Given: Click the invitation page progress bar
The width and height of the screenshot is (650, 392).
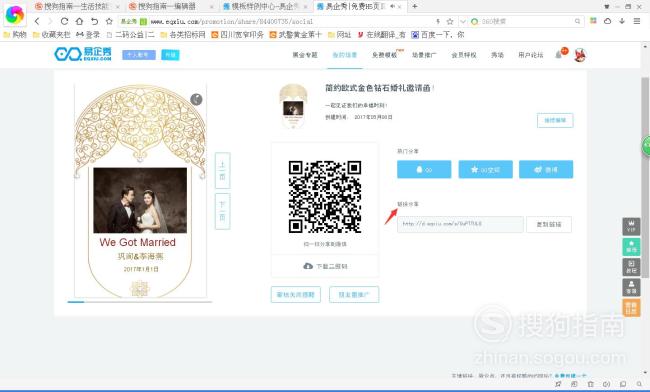Looking at the screenshot, I should pyautogui.click(x=140, y=302).
